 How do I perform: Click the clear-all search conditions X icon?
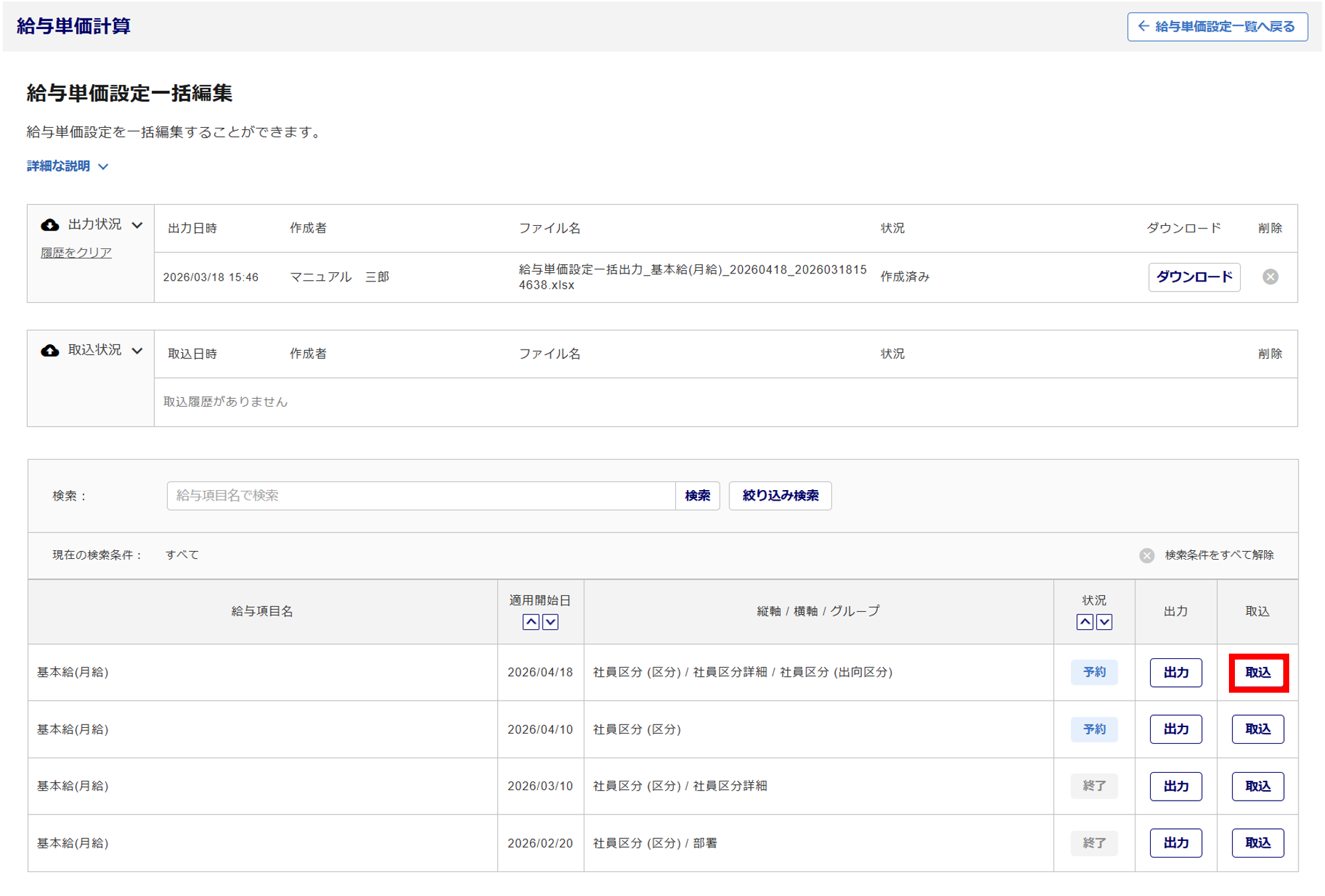coord(1146,555)
